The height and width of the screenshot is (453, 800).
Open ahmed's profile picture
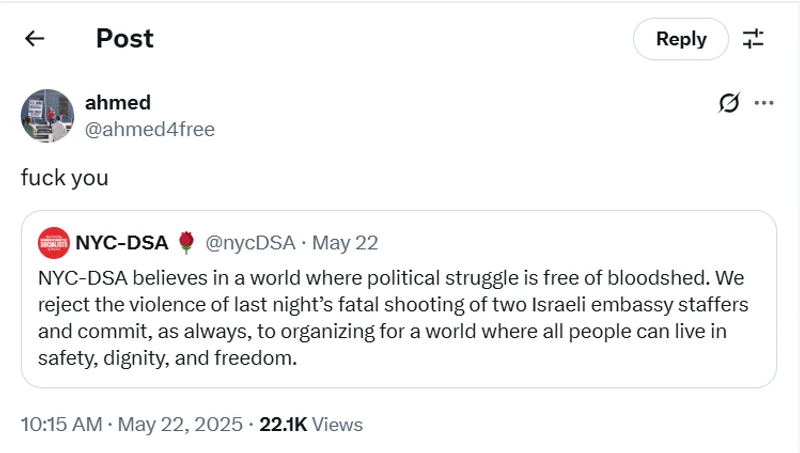click(x=47, y=115)
